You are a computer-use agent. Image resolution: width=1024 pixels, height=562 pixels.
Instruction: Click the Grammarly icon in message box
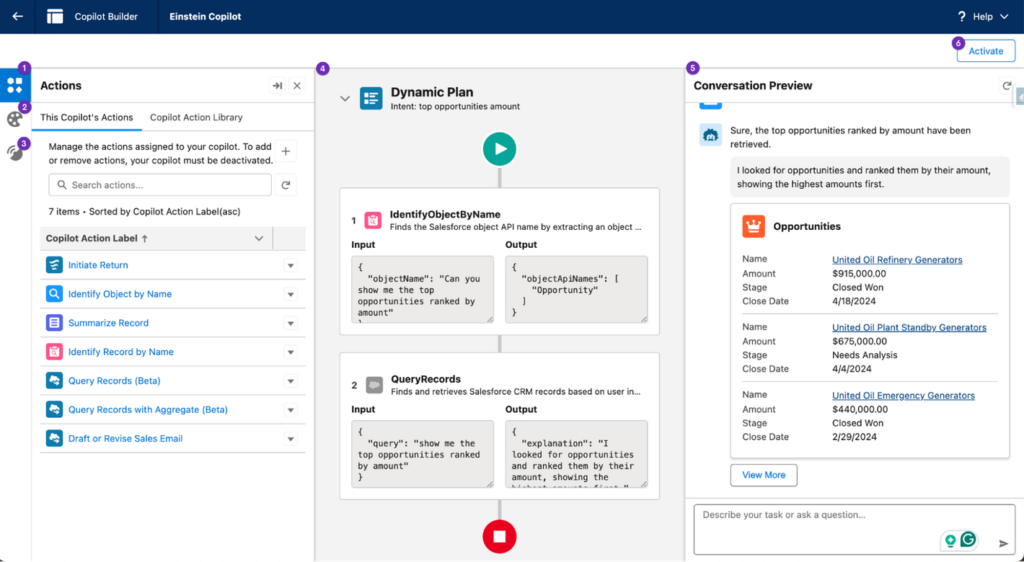(968, 539)
